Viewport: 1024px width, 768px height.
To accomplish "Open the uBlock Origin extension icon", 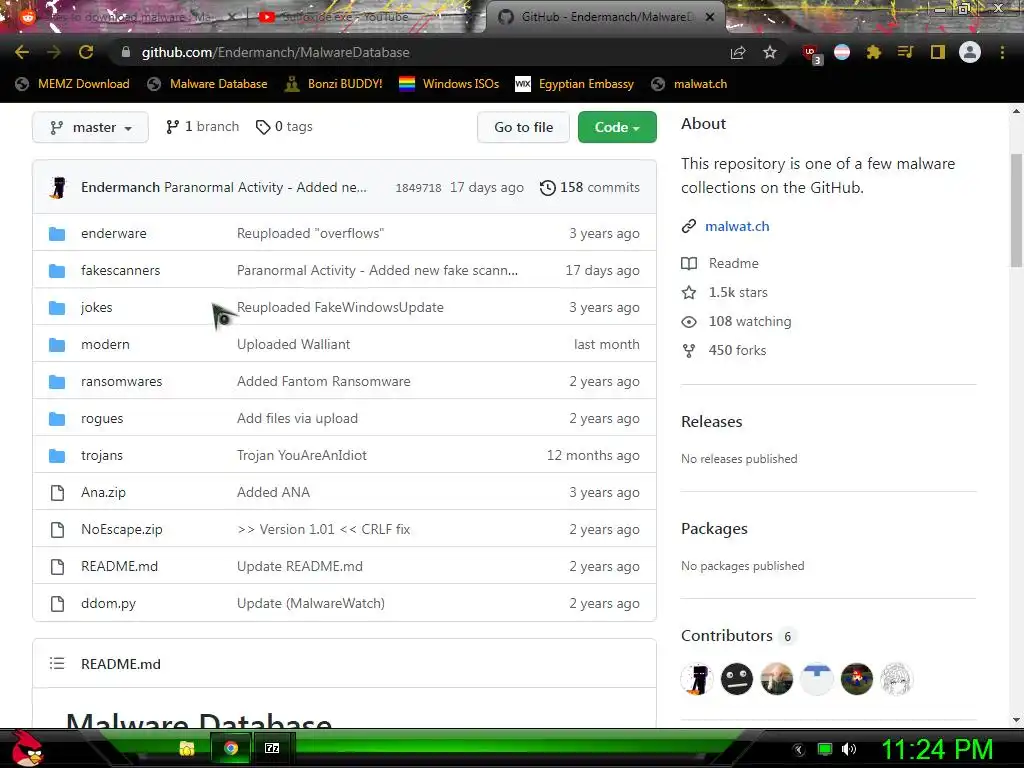I will (x=811, y=54).
